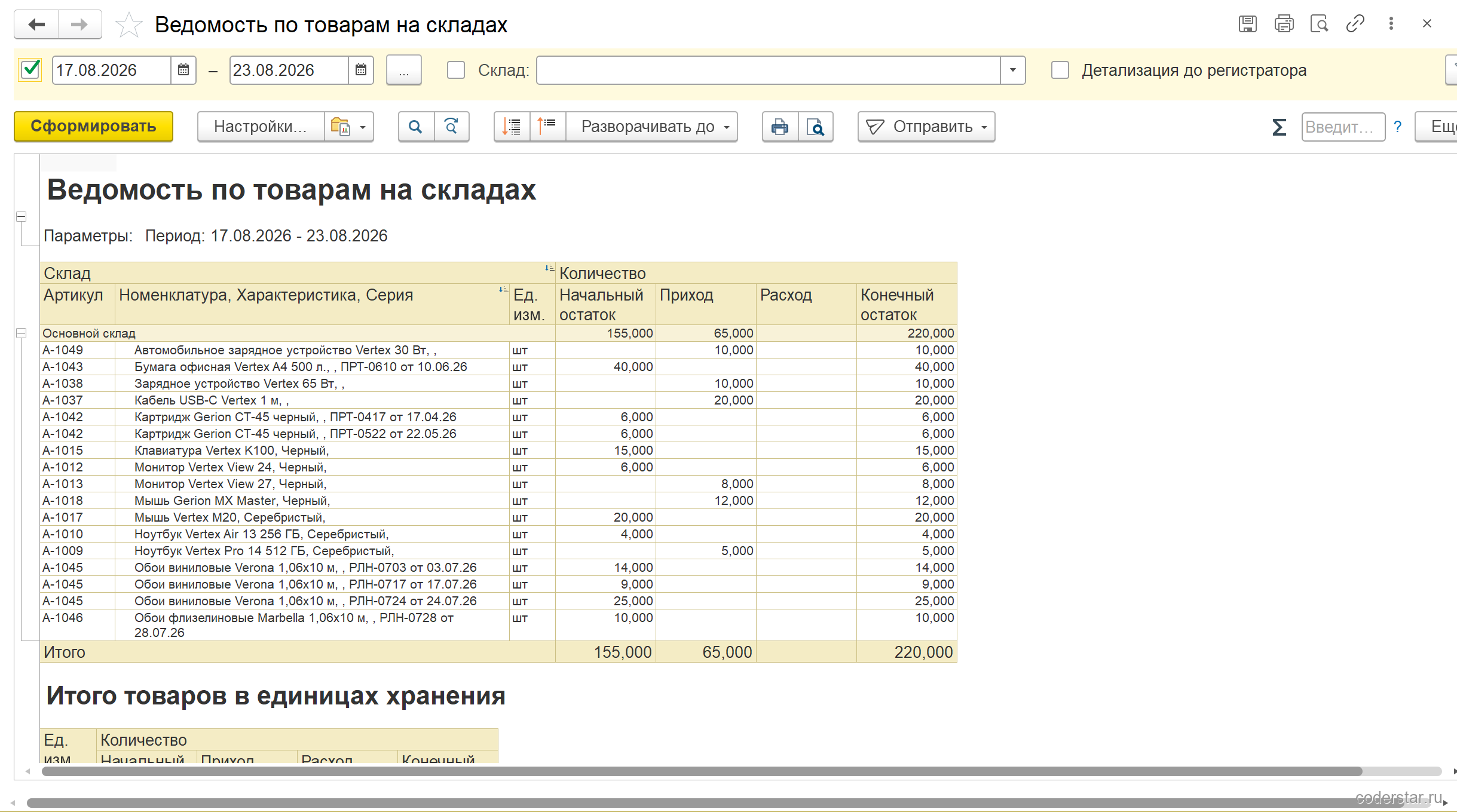This screenshot has width=1457, height=812.
Task: Select Обои флизелиновые Marbella row
Action: [x=498, y=625]
